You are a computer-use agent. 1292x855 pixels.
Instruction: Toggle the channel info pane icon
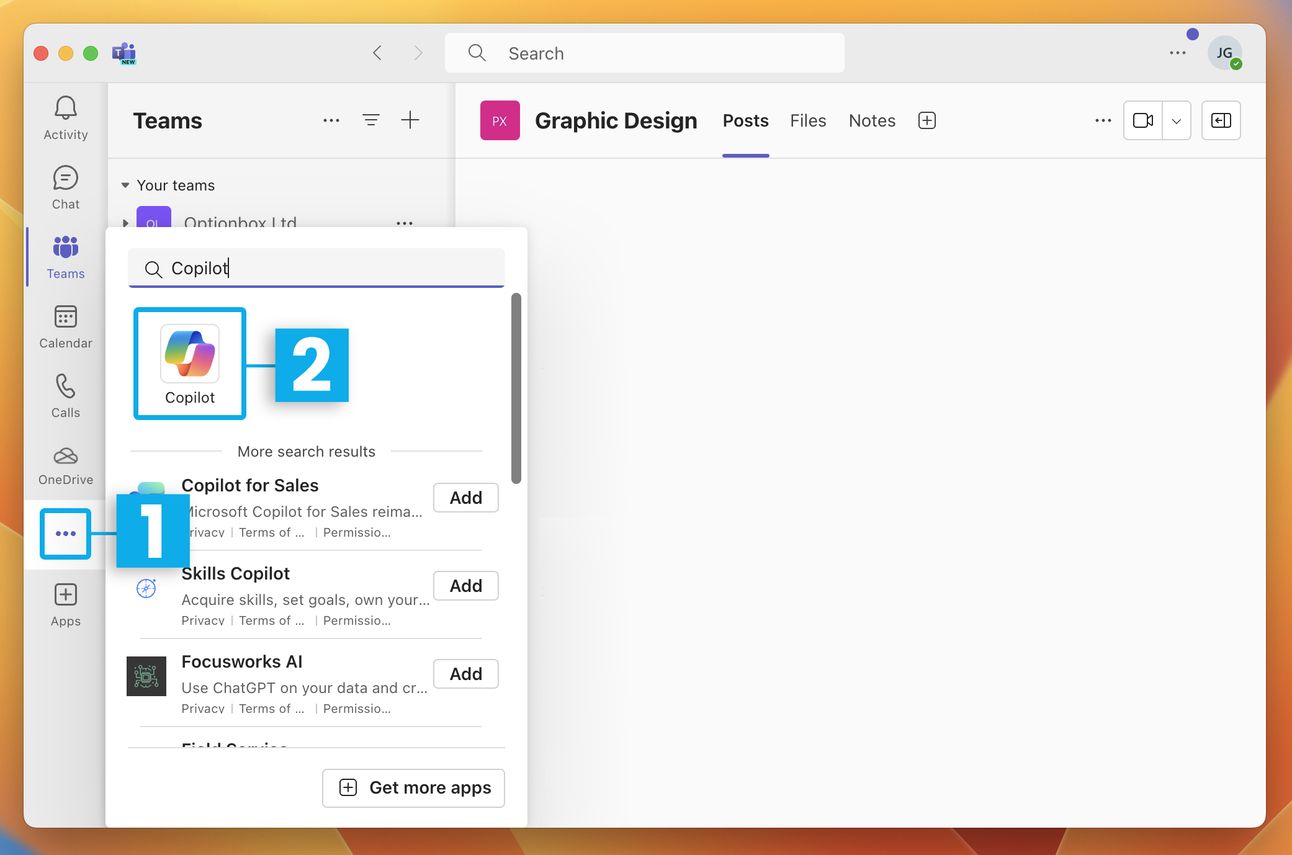click(1221, 120)
